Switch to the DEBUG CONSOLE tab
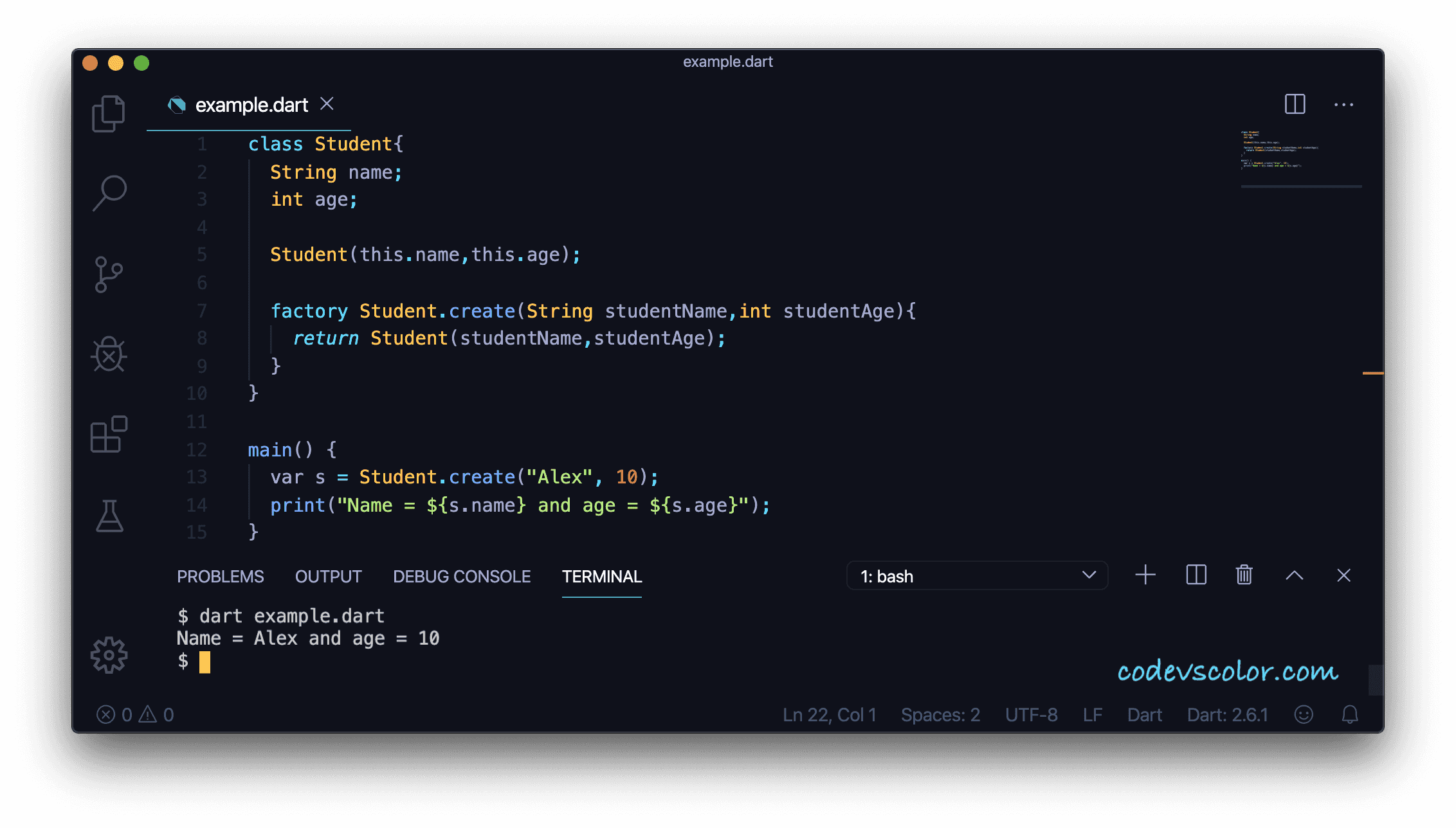Viewport: 1456px width, 828px height. click(462, 576)
